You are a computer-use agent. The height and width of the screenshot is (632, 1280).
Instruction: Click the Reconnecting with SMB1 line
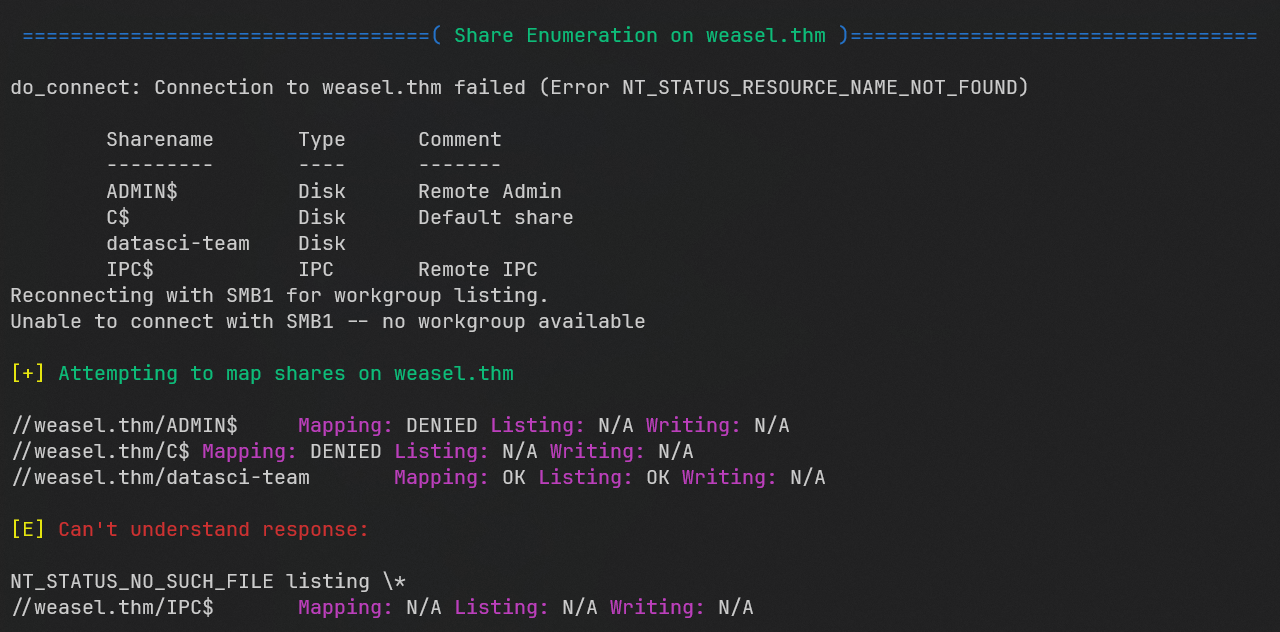(279, 296)
